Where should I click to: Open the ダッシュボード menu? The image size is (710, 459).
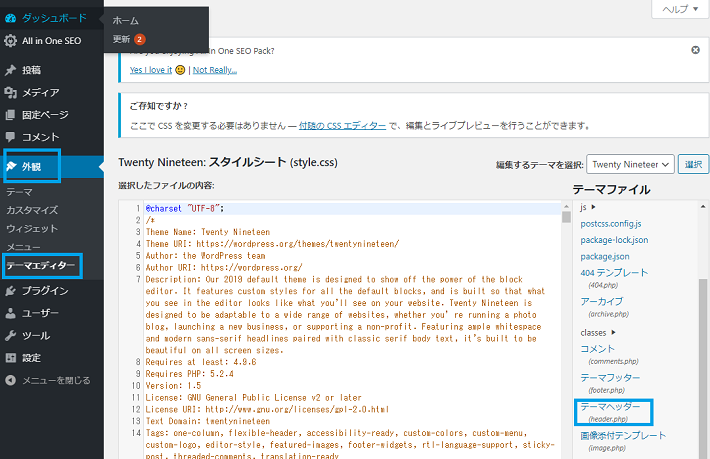52,18
